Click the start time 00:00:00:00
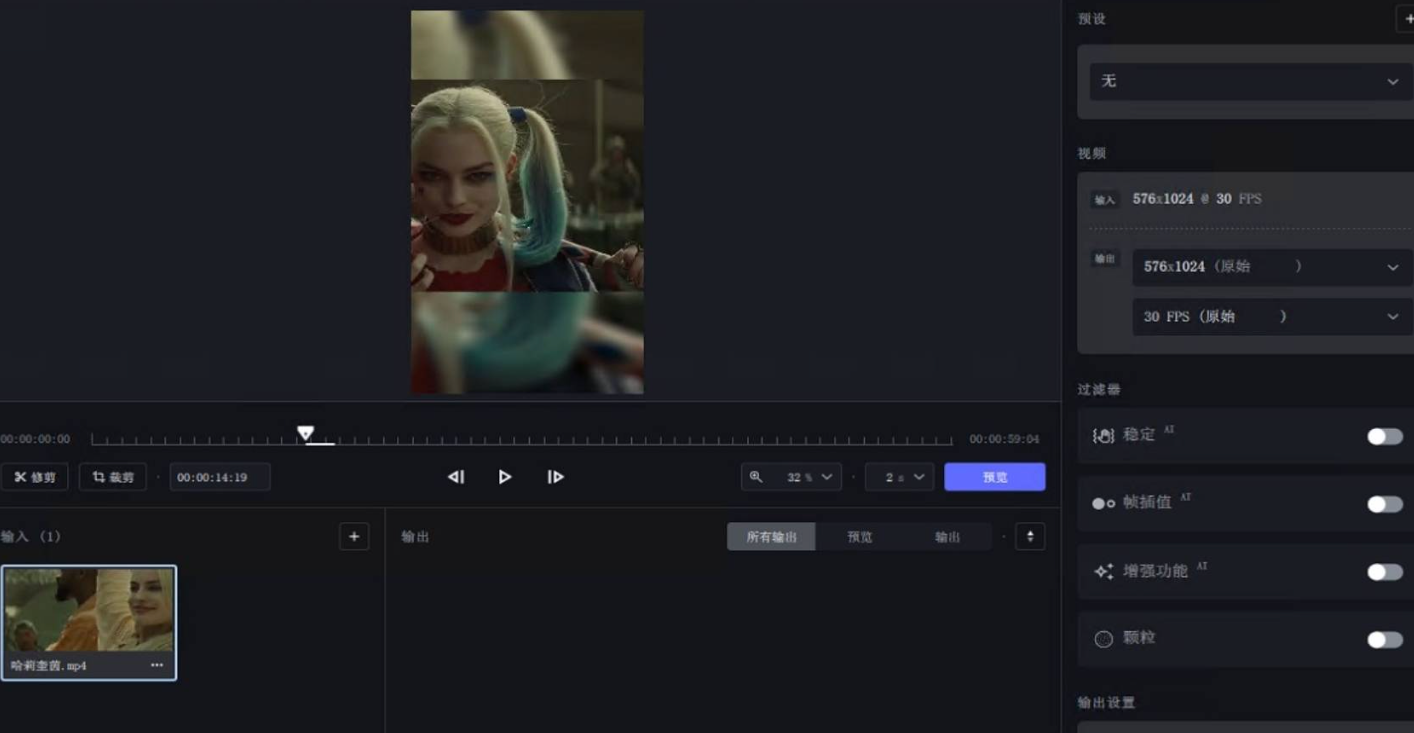The width and height of the screenshot is (1414, 733). point(35,439)
